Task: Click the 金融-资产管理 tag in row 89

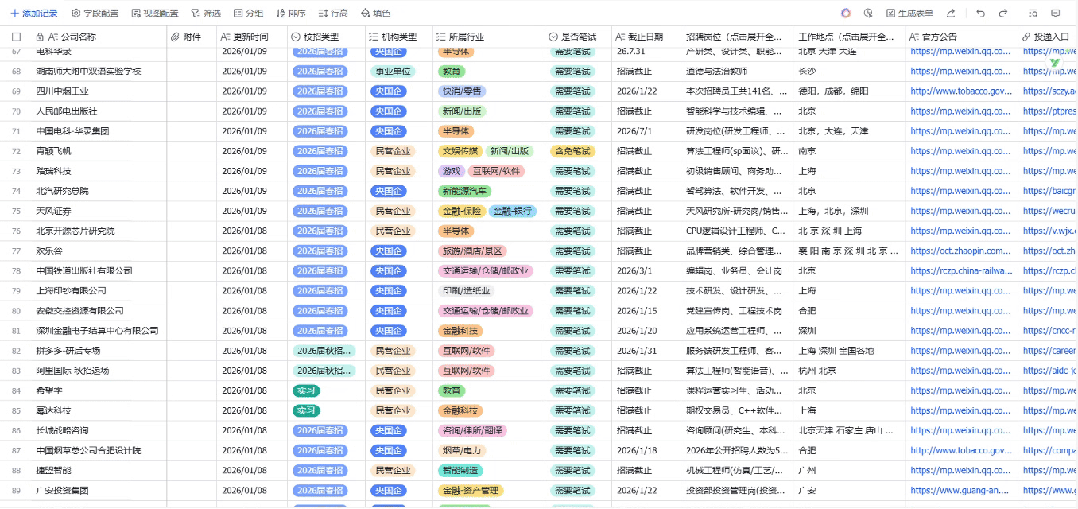Action: [x=470, y=491]
